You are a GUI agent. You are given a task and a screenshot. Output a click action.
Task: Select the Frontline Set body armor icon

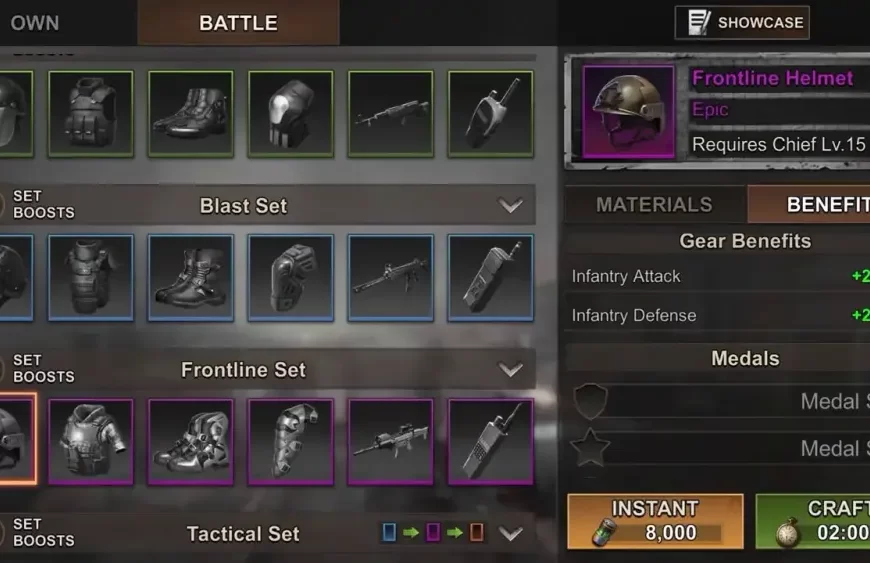[91, 442]
